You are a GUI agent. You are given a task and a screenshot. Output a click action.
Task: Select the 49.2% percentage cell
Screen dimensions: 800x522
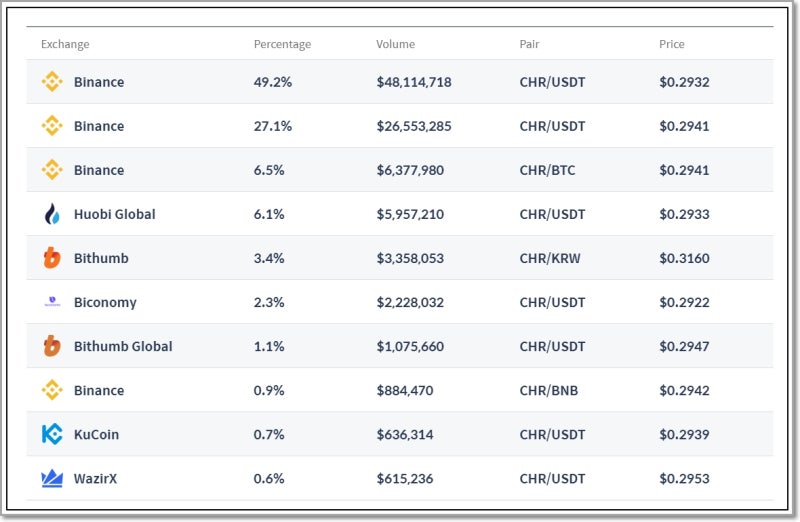click(x=272, y=82)
